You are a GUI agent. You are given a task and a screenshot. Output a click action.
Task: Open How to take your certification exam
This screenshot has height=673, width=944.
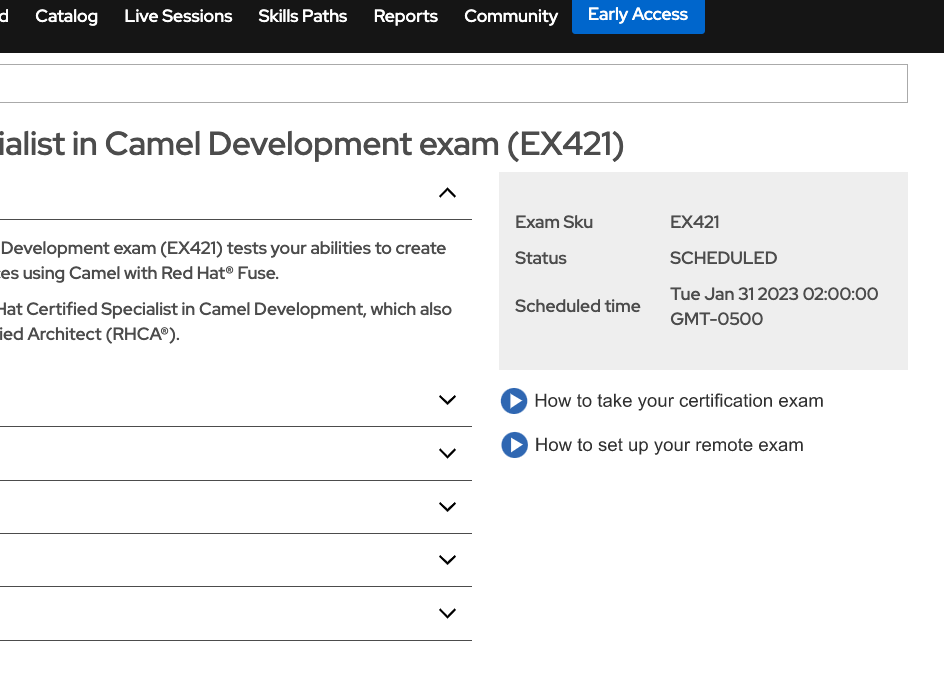[x=678, y=401]
